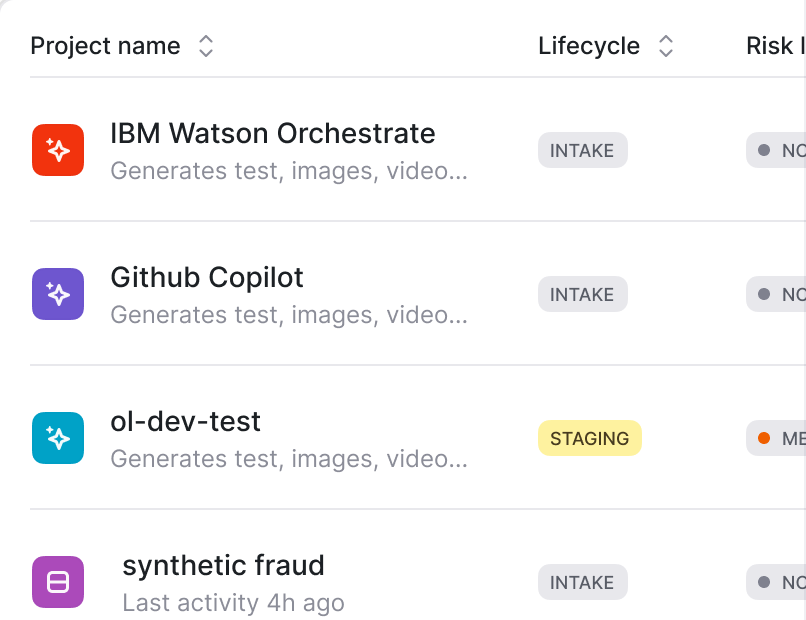This screenshot has height=620, width=806.
Task: Click the Lifecycle column header
Action: pos(589,46)
